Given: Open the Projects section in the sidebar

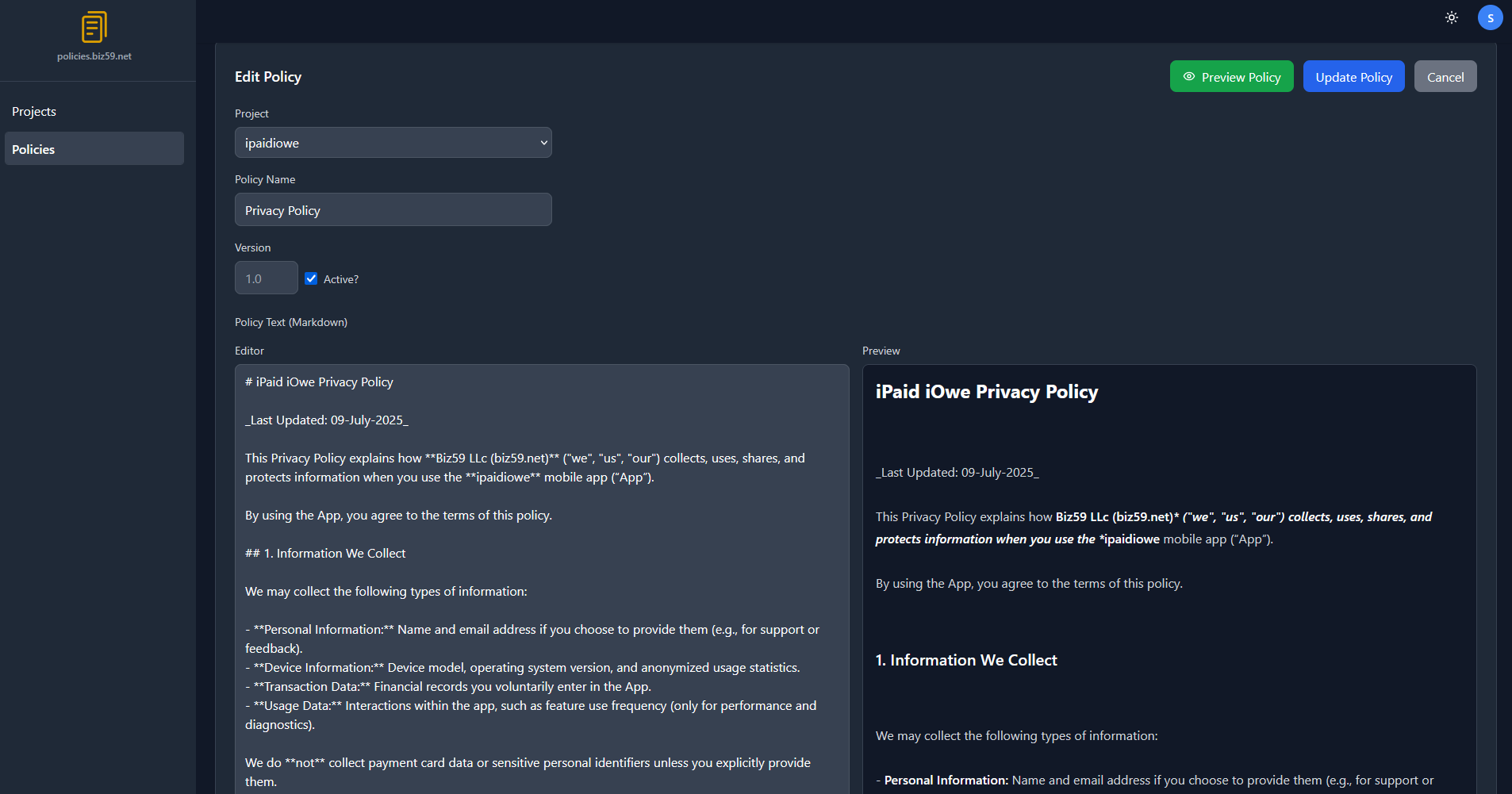Looking at the screenshot, I should [x=33, y=111].
